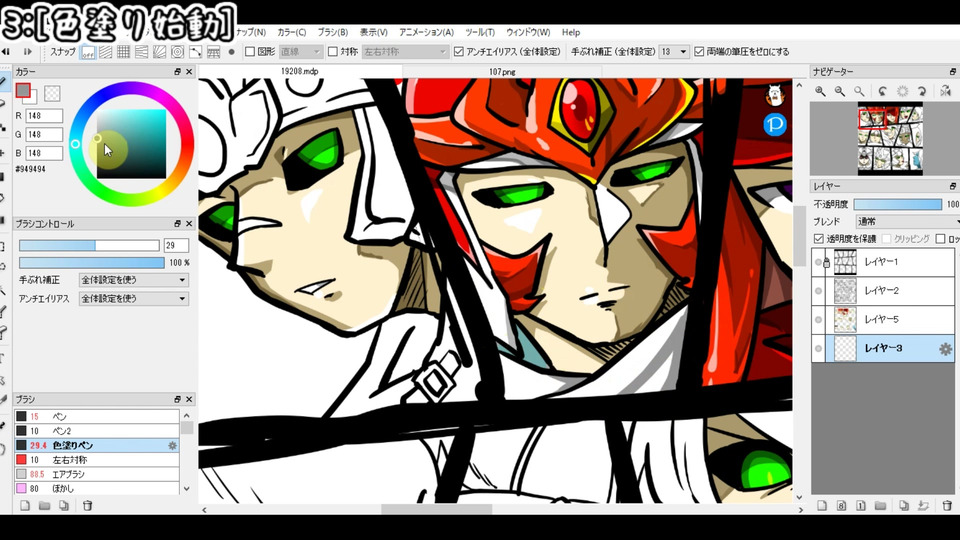
Task: Open the Help menu
Action: click(x=571, y=32)
